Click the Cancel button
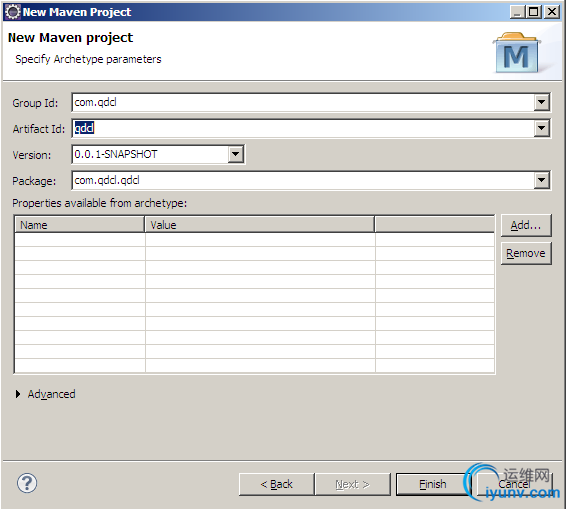566x509 pixels. pyautogui.click(x=515, y=484)
